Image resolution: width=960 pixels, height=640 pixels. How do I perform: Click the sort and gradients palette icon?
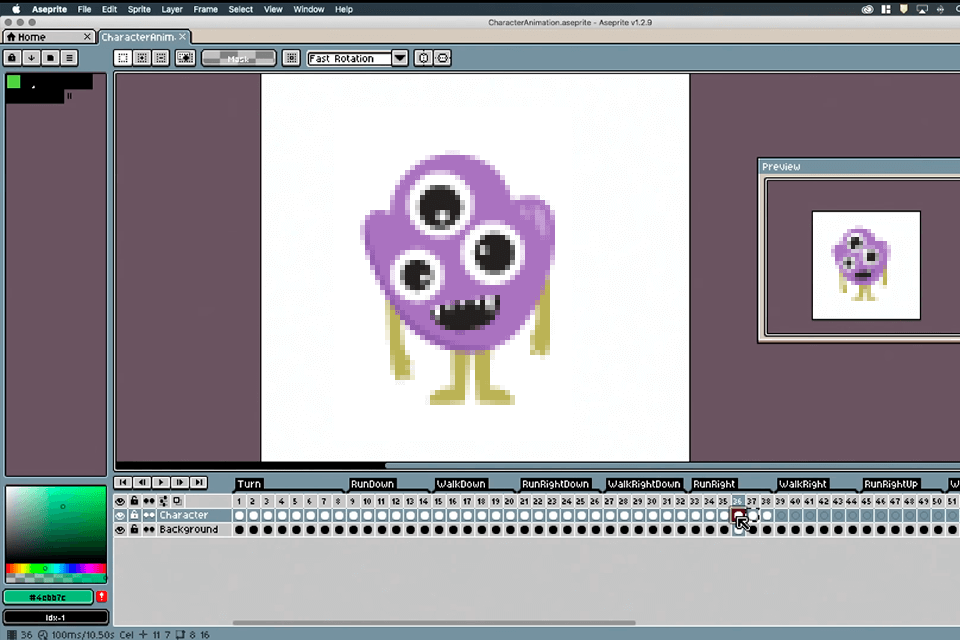pyautogui.click(x=32, y=58)
